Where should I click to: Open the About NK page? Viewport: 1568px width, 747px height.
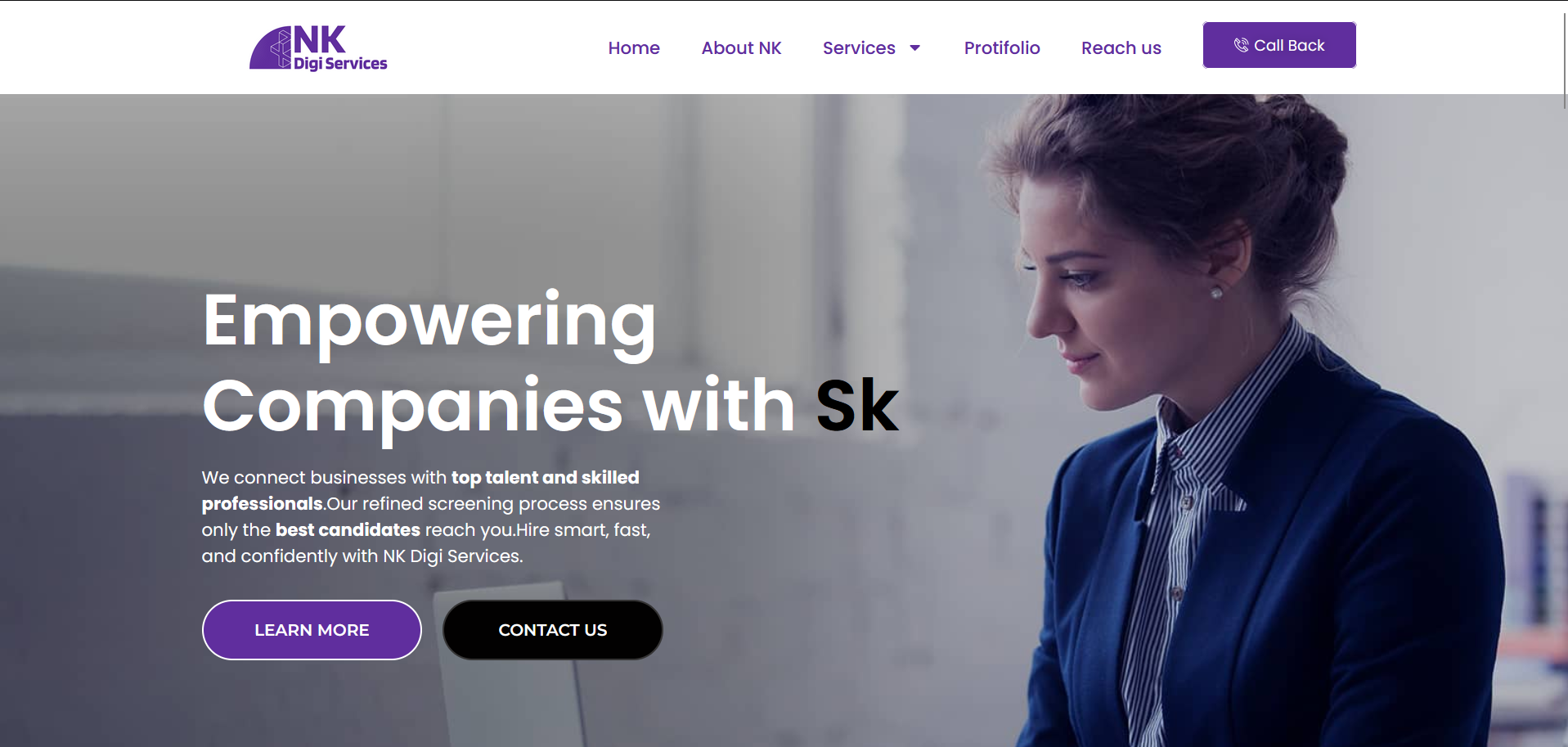(741, 48)
